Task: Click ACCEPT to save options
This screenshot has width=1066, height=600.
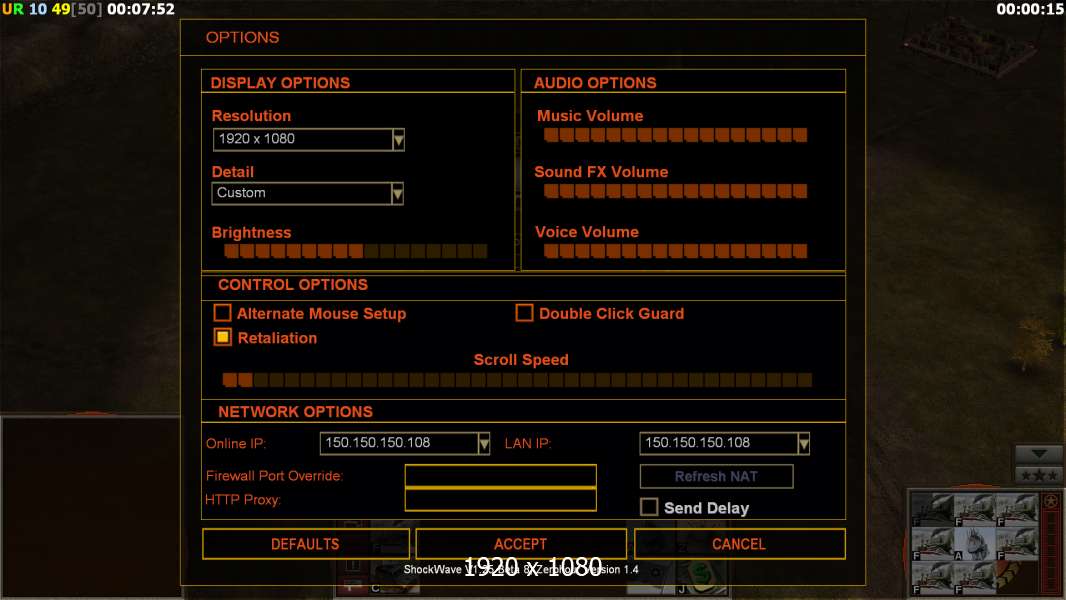Action: 521,544
